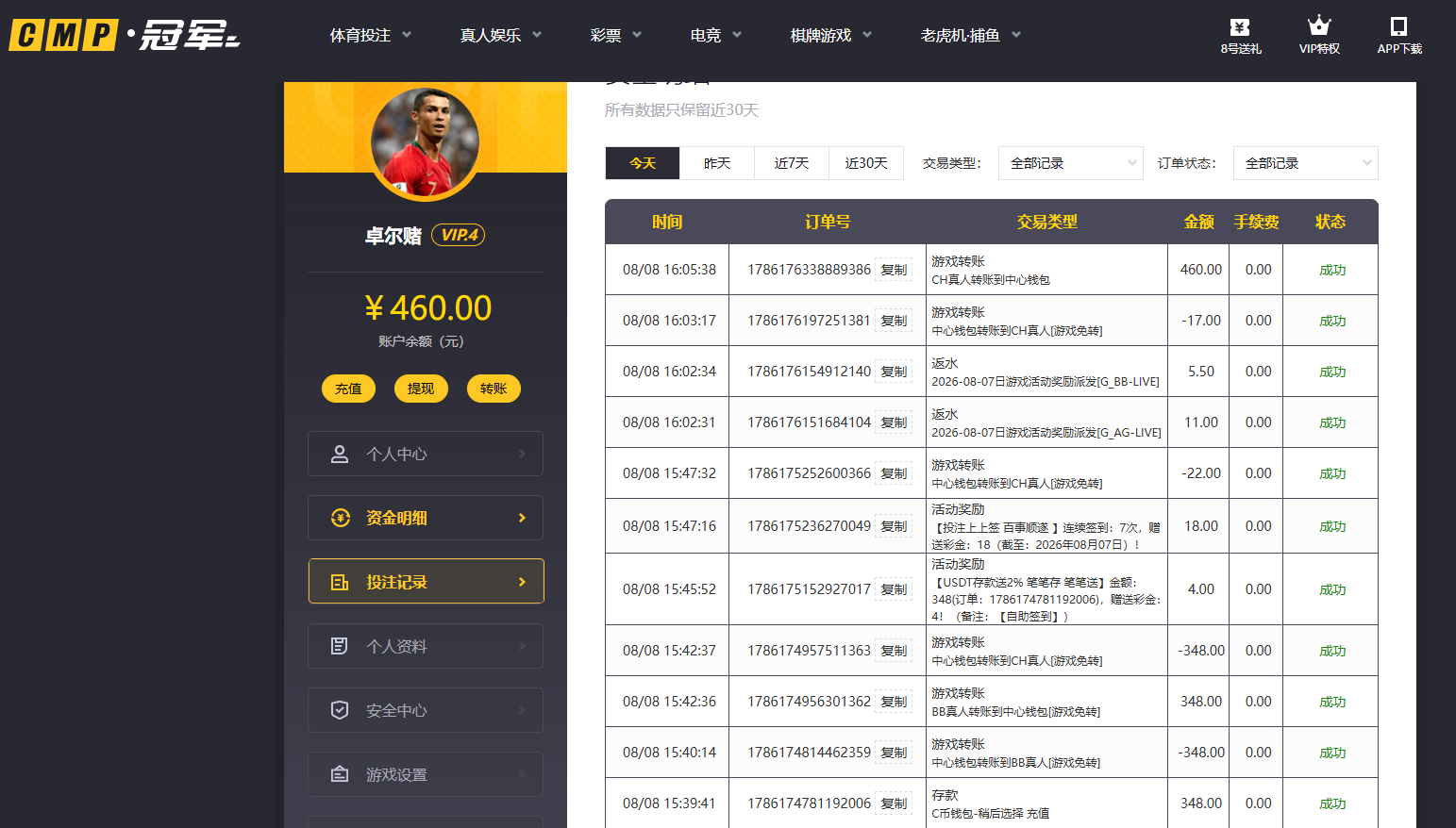Expand the 彩票 menu
Screen dimensions: 1456x828
616,35
